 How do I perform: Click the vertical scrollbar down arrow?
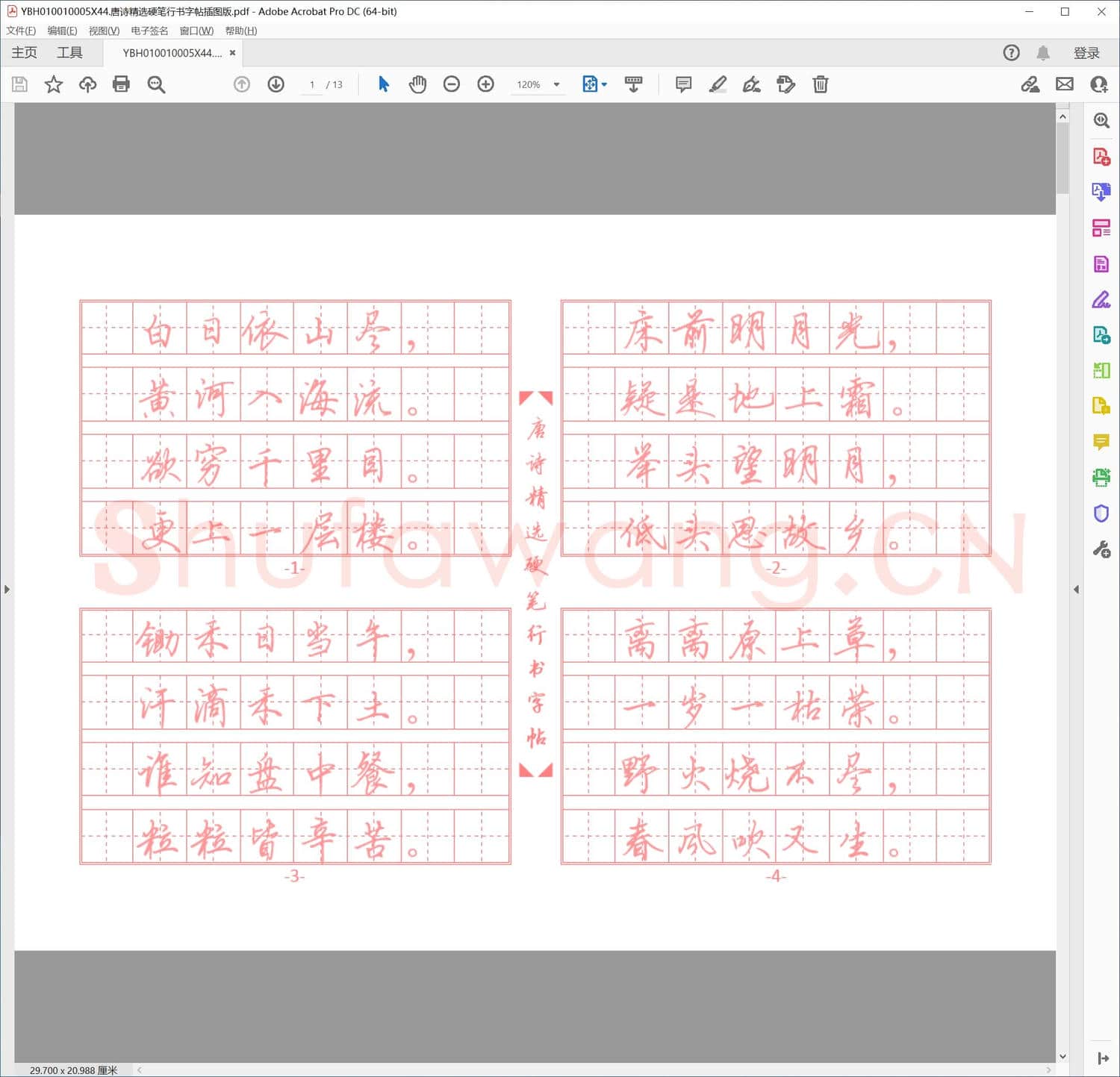point(1063,1056)
